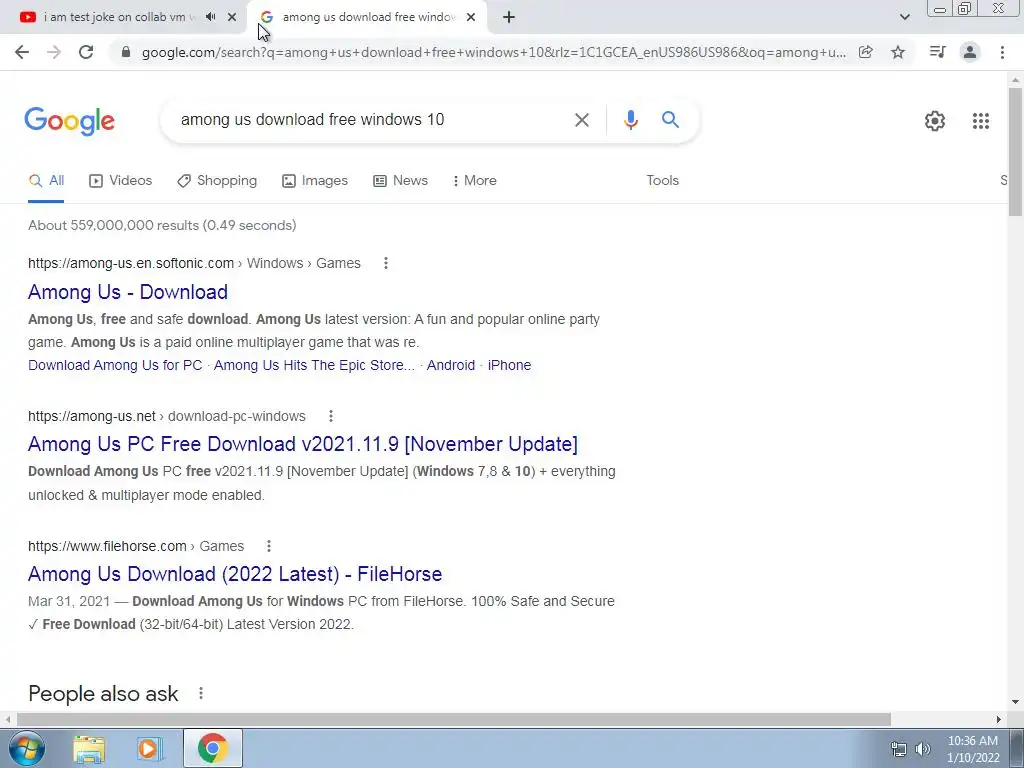The height and width of the screenshot is (768, 1024).
Task: Click the forward navigation arrow
Action: tap(54, 52)
